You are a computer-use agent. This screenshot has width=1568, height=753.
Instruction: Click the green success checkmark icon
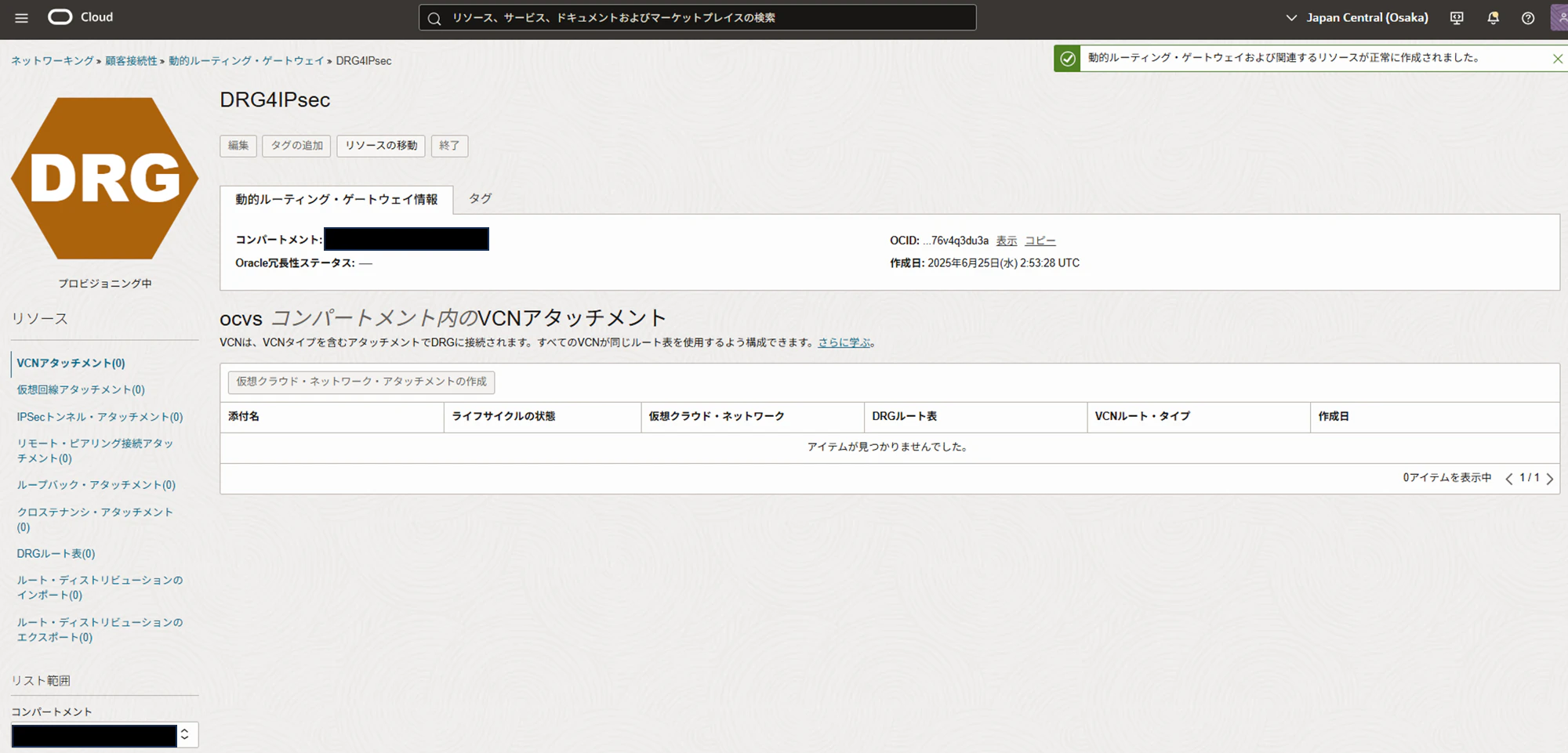[x=1067, y=59]
